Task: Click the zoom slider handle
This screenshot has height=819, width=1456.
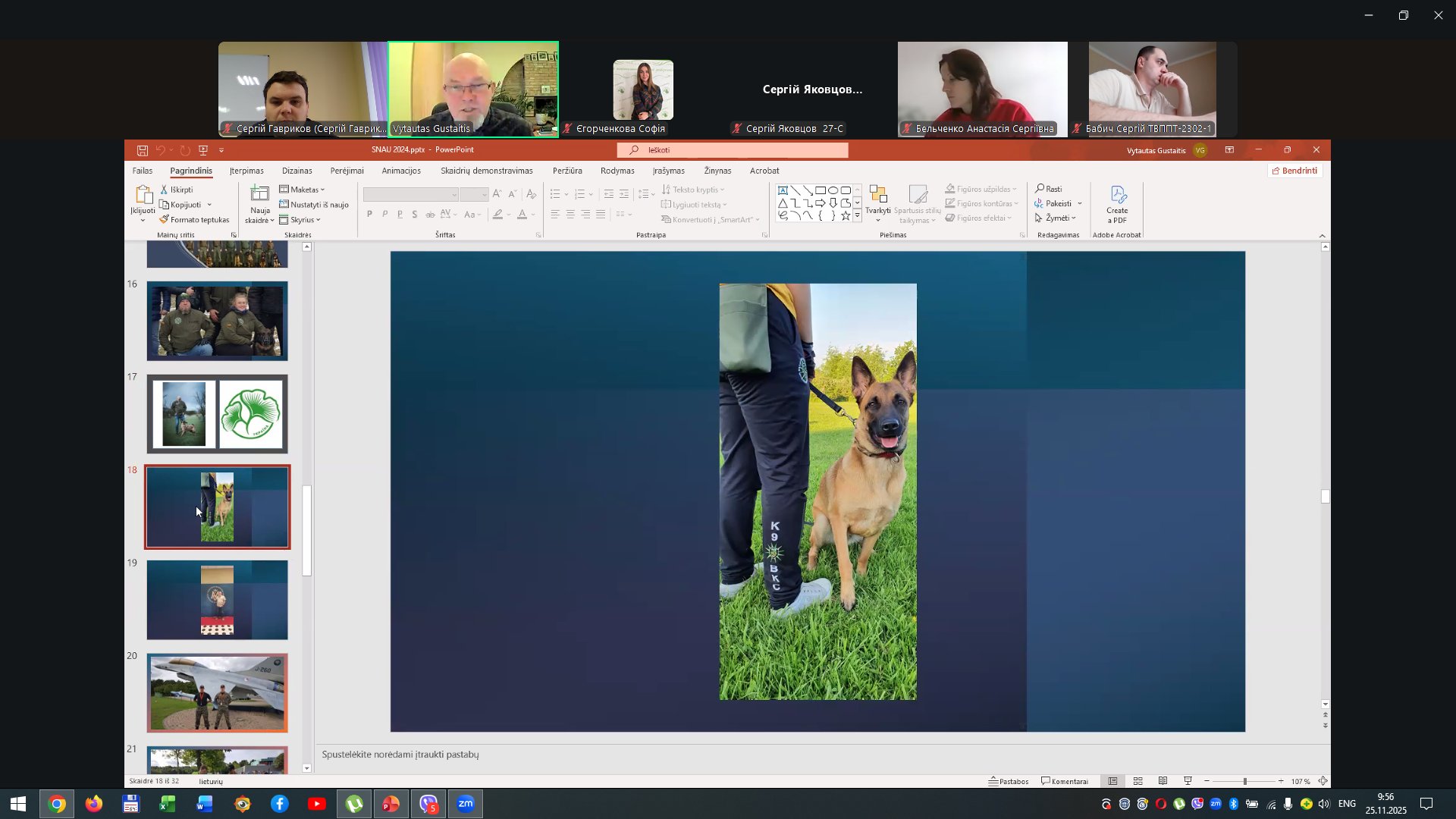Action: [1244, 781]
